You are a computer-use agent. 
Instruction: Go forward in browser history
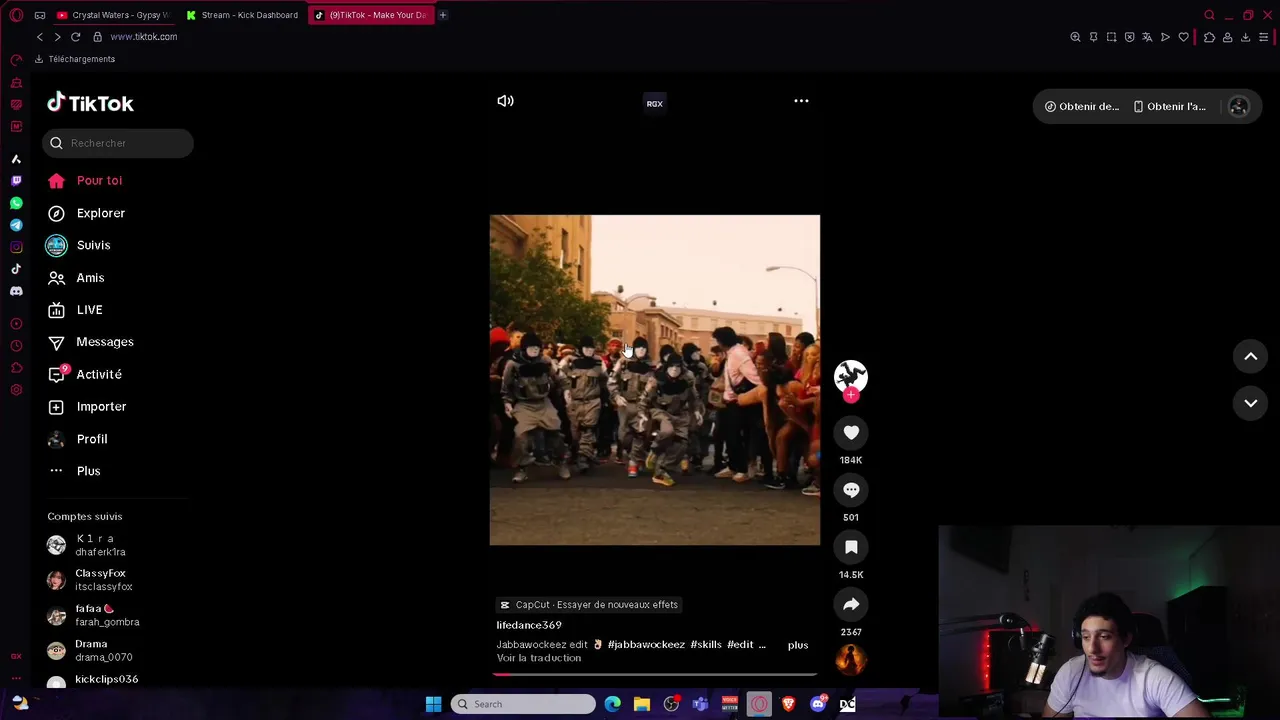click(x=57, y=37)
